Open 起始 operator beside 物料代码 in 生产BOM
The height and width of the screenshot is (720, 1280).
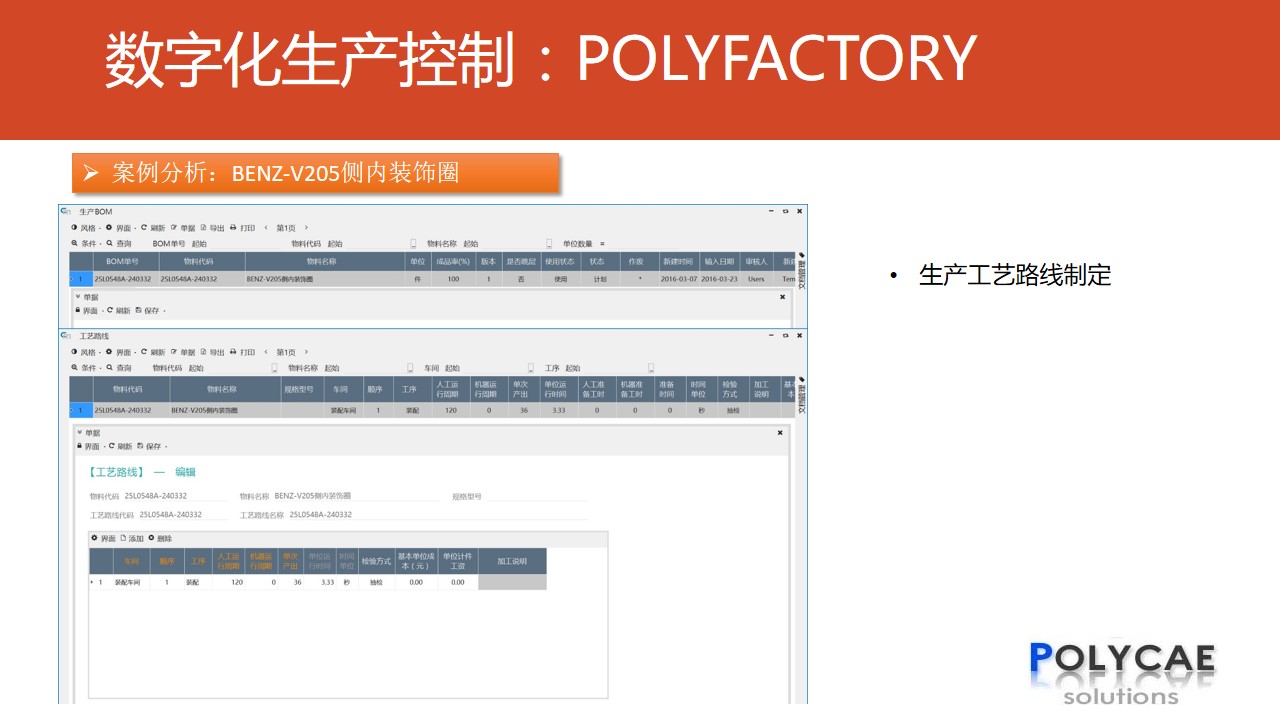point(335,243)
